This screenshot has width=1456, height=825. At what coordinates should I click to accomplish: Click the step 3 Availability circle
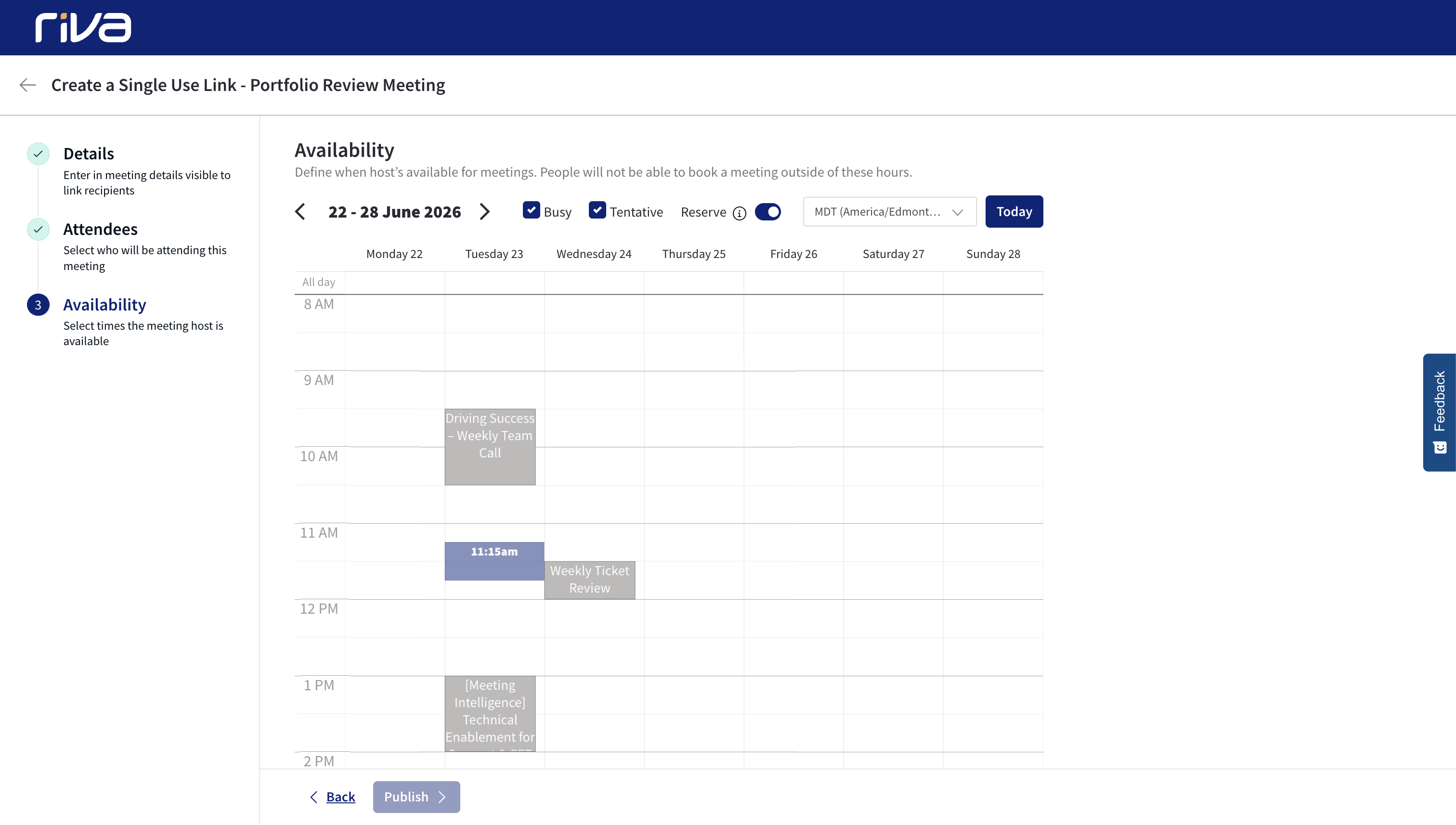click(x=38, y=305)
